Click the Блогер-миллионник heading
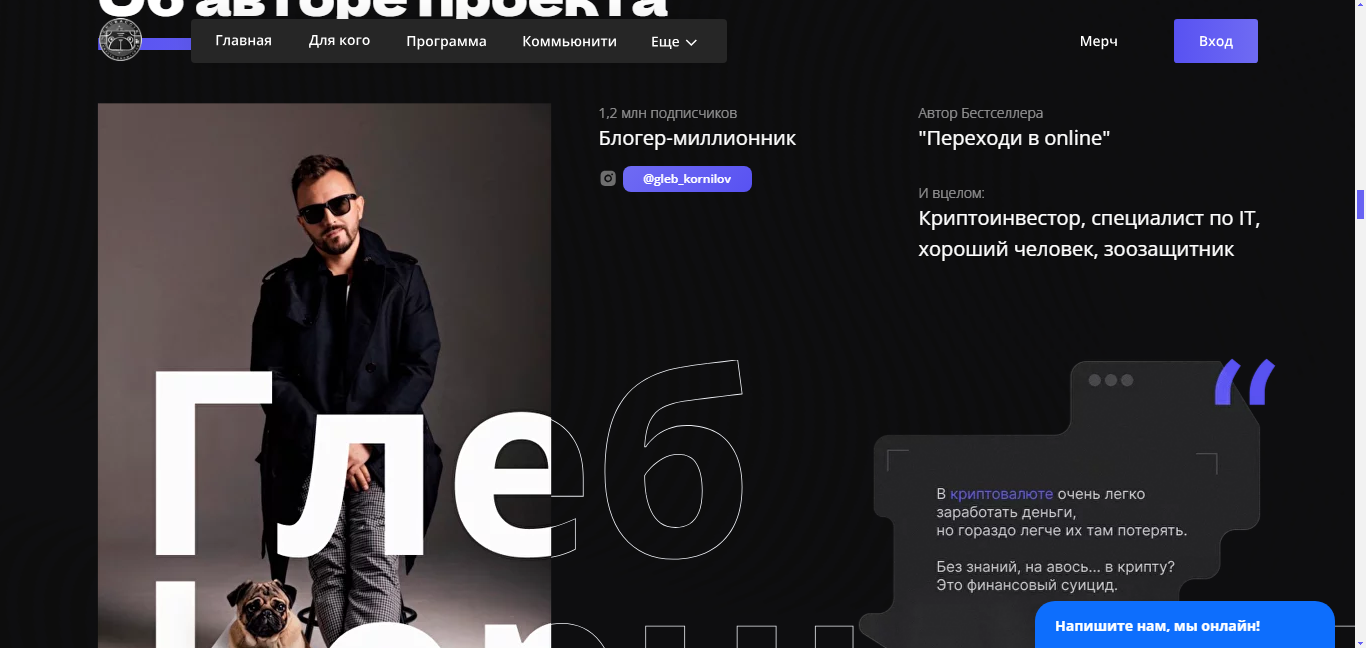The height and width of the screenshot is (648, 1366). [697, 138]
